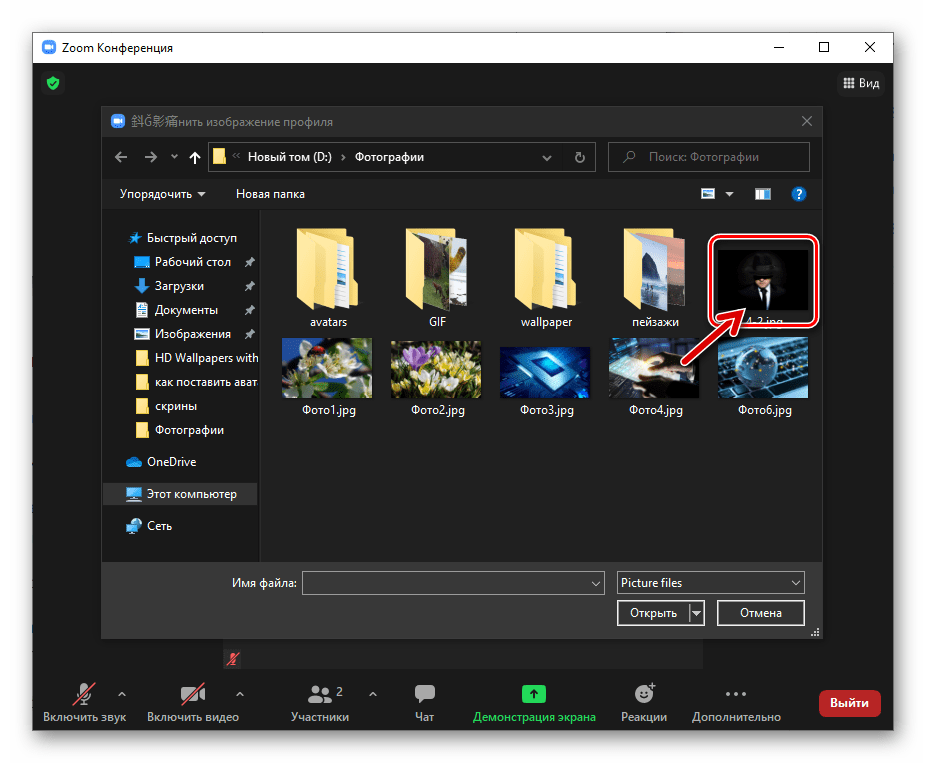Click the green shield encryption icon
This screenshot has width=926, height=763.
tap(53, 83)
